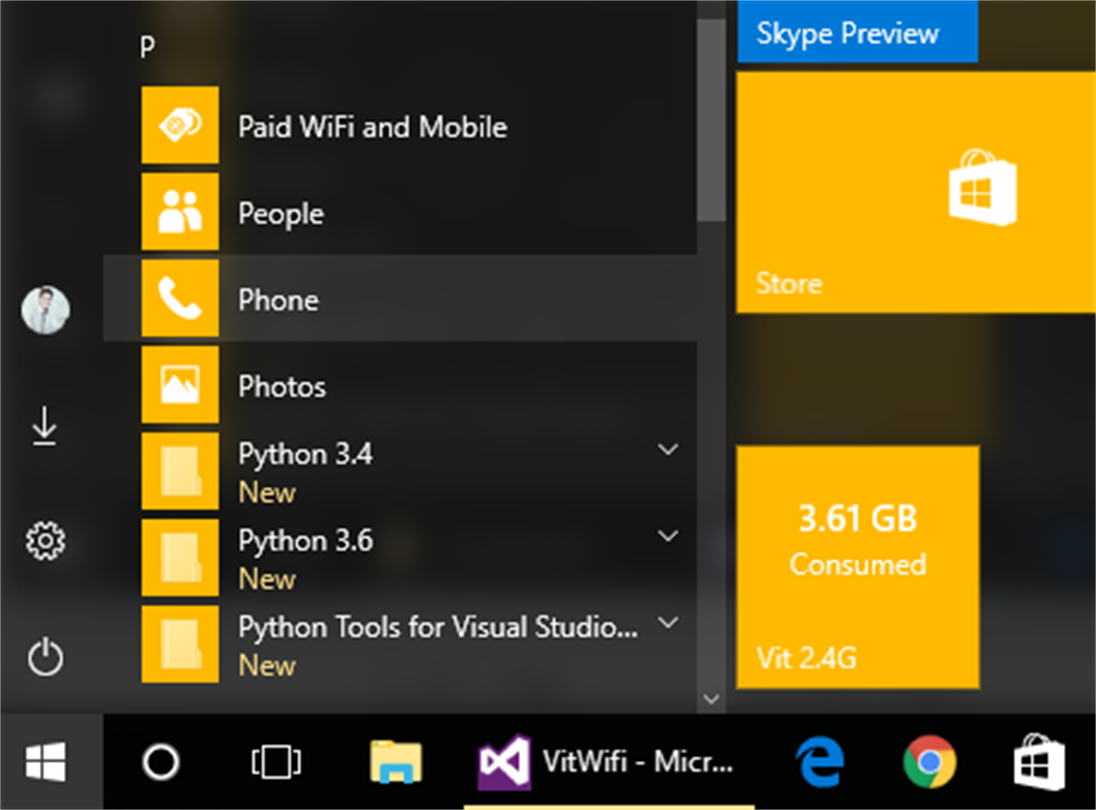The image size is (1096, 810).
Task: Click the "Python 3.6" label text
Action: [305, 542]
